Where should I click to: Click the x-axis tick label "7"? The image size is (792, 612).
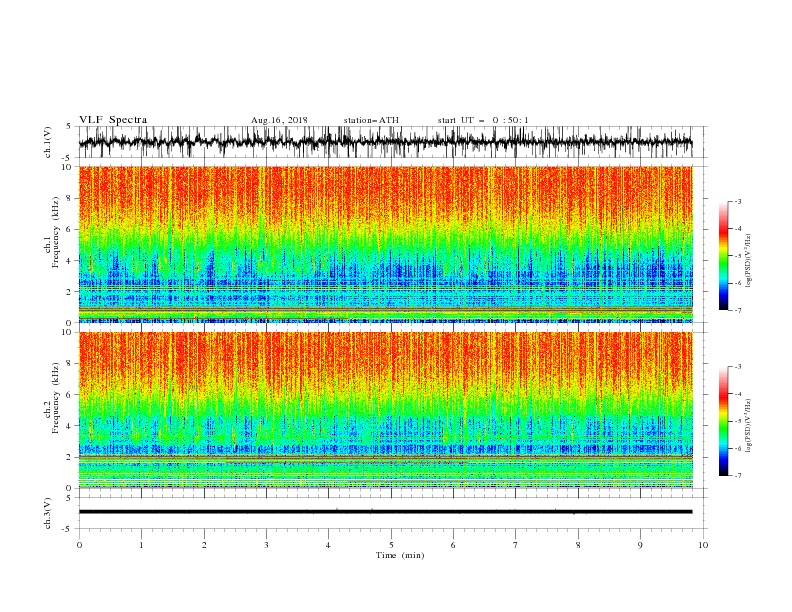[516, 545]
